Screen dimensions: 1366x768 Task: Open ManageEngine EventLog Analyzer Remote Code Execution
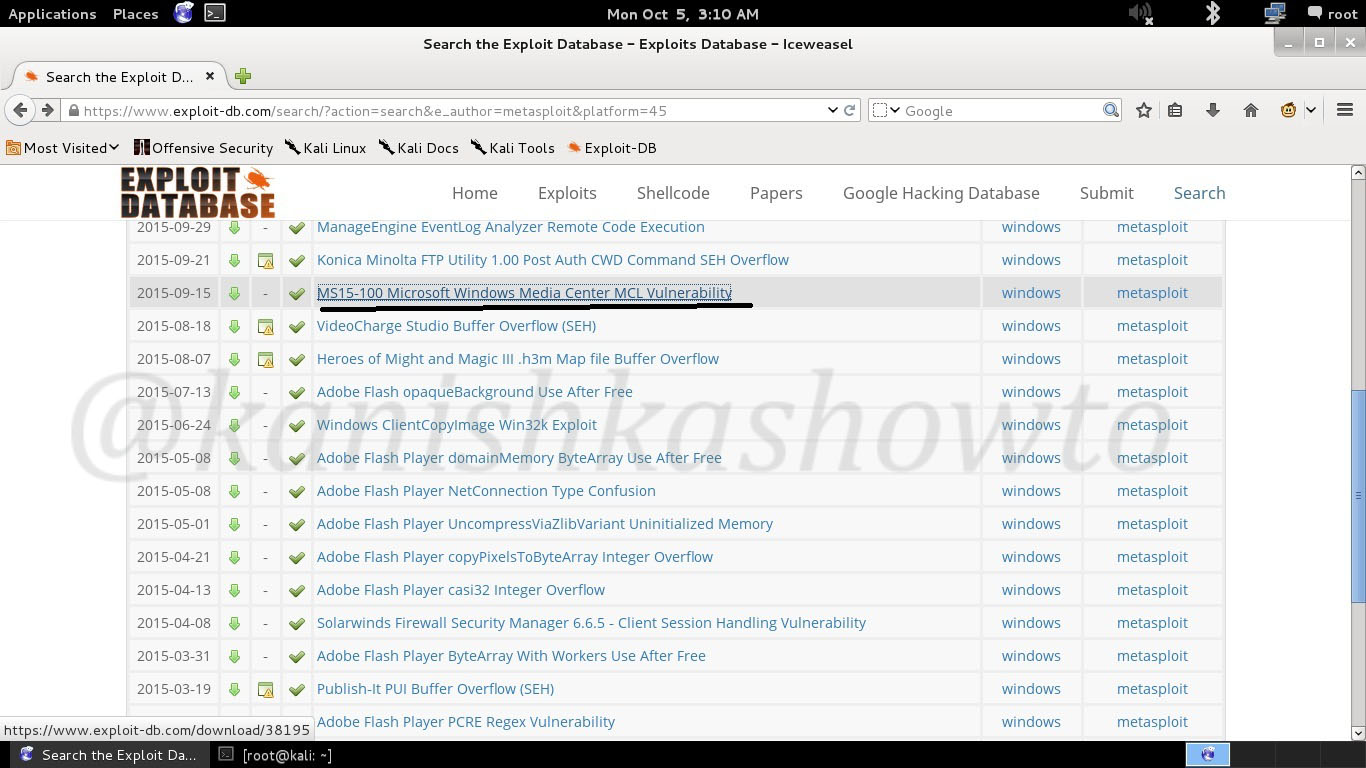click(510, 227)
